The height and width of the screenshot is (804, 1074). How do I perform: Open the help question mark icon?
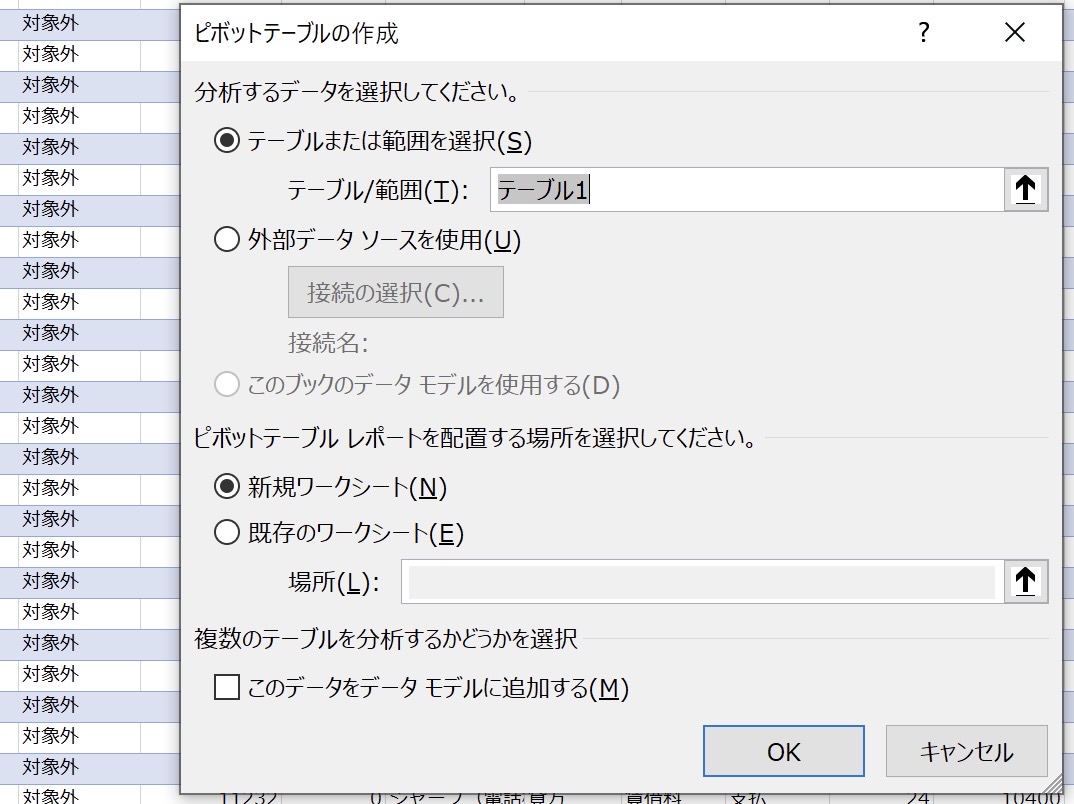pos(923,32)
